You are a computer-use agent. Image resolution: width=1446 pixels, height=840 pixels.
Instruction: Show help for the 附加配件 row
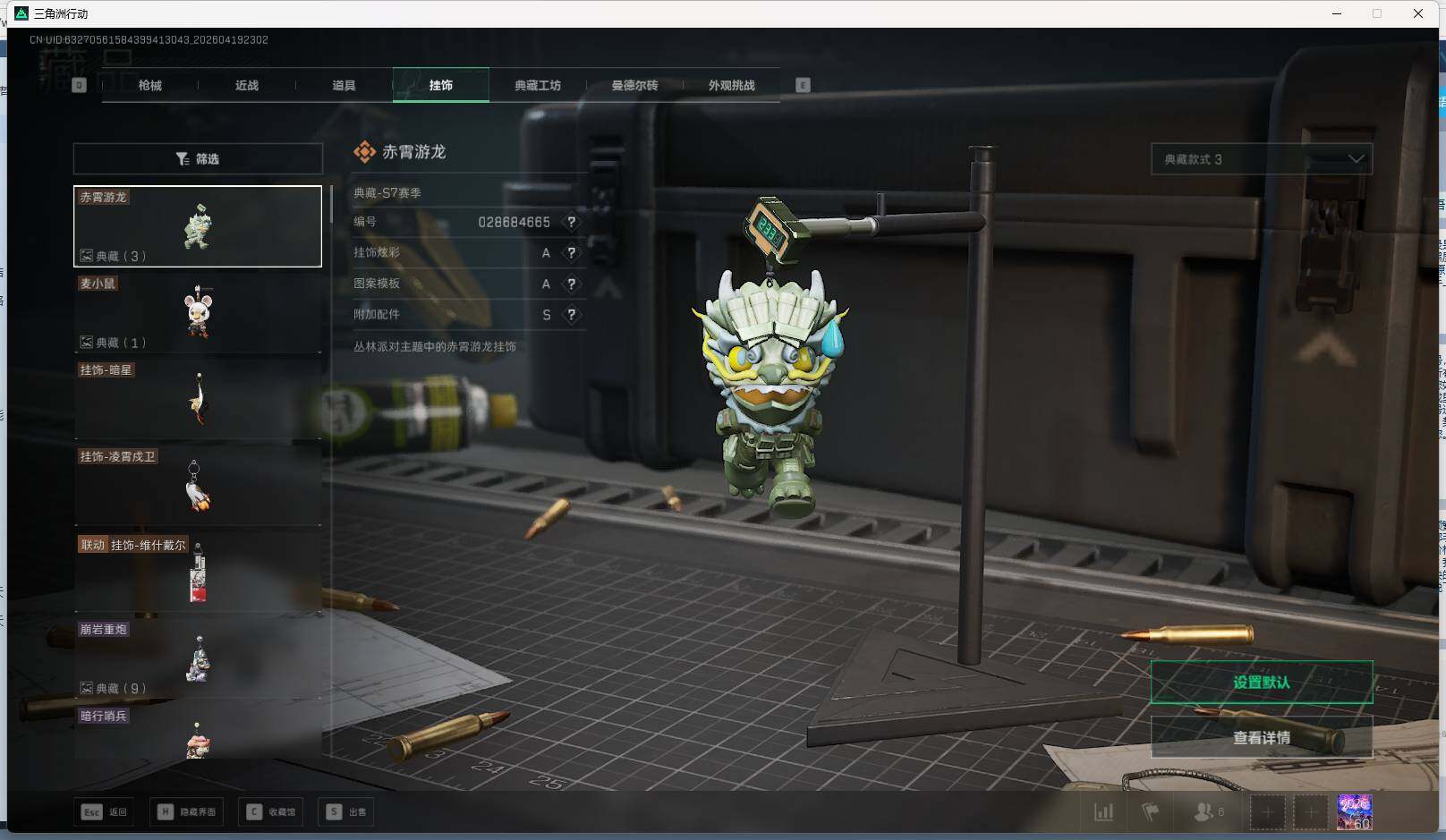click(x=571, y=315)
